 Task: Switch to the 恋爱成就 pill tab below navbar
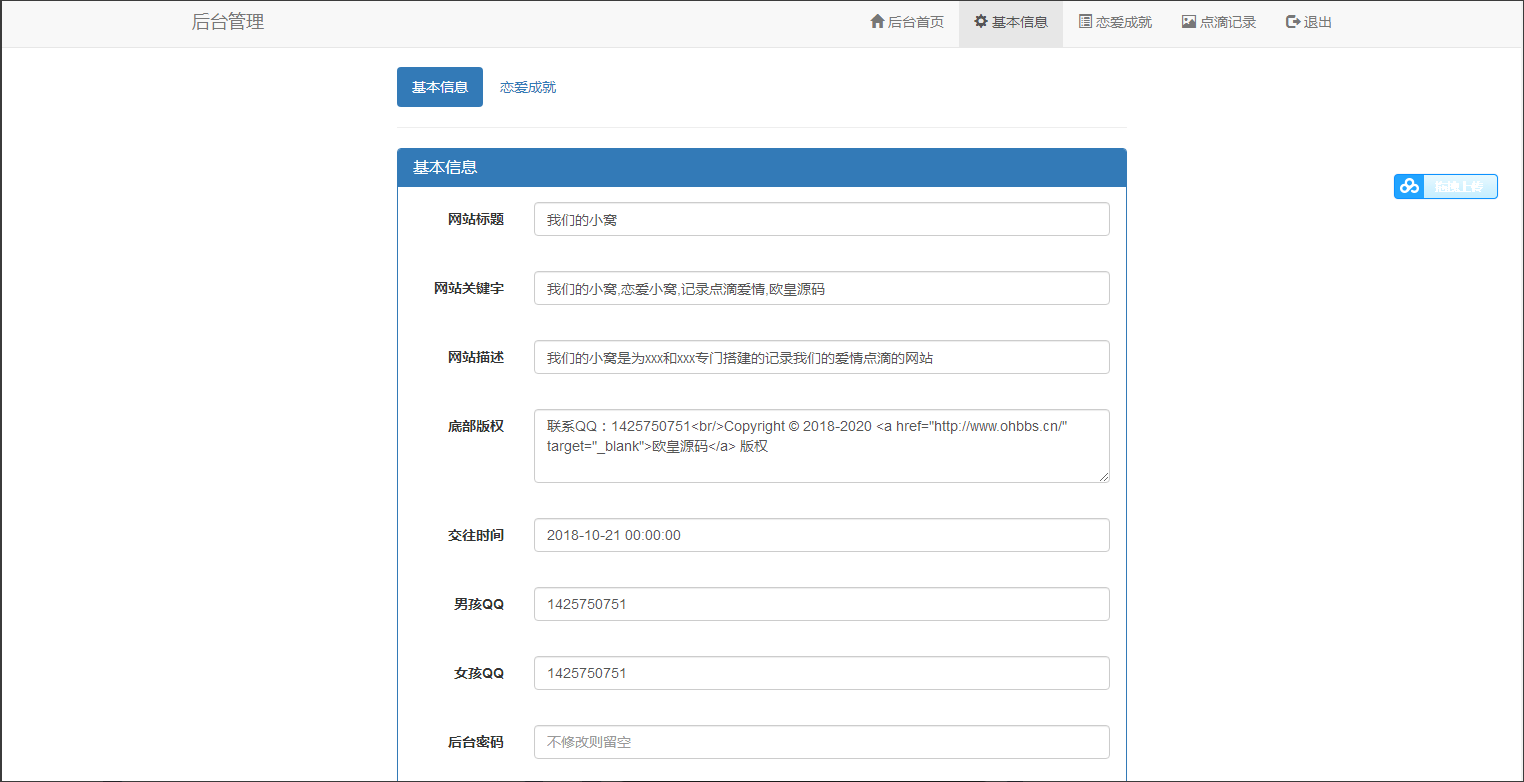[528, 87]
